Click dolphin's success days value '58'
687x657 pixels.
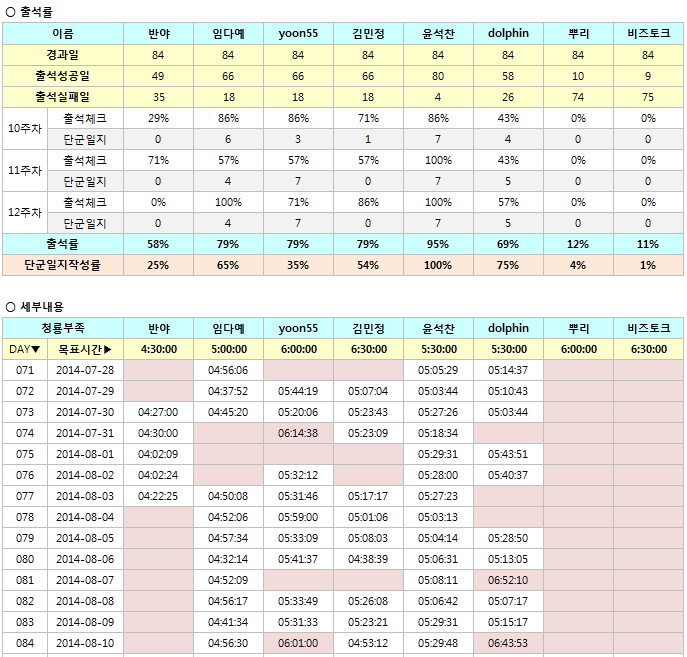click(x=508, y=76)
